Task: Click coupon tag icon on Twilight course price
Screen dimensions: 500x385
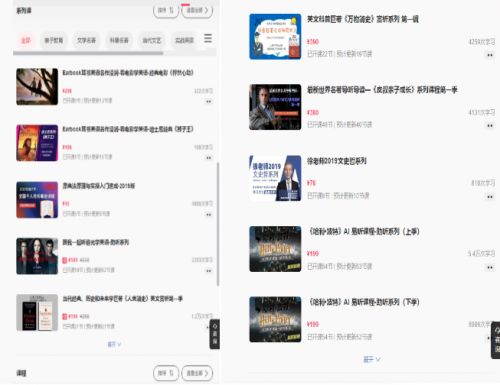Action: 65,260
